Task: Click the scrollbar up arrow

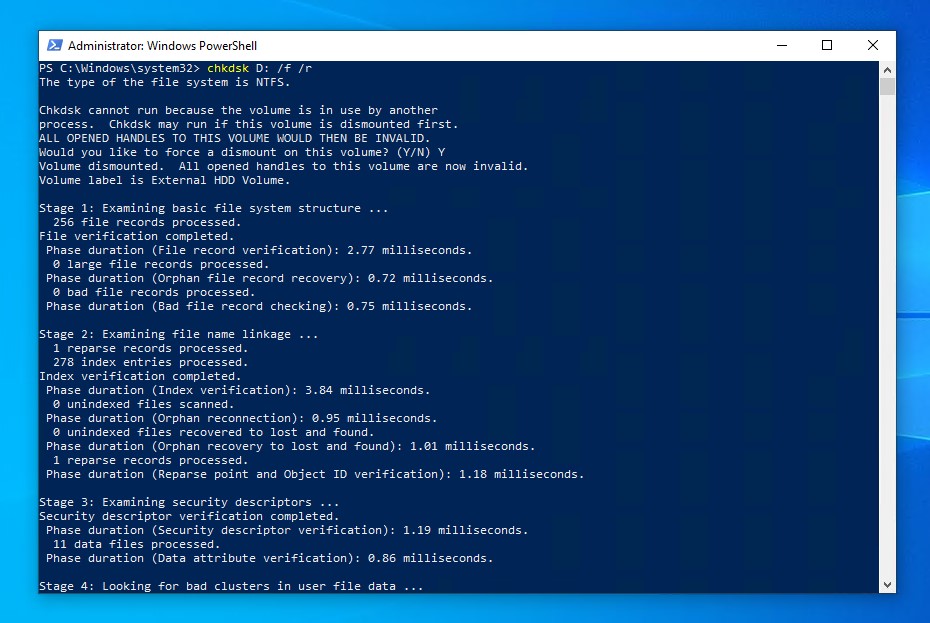Action: (x=887, y=70)
